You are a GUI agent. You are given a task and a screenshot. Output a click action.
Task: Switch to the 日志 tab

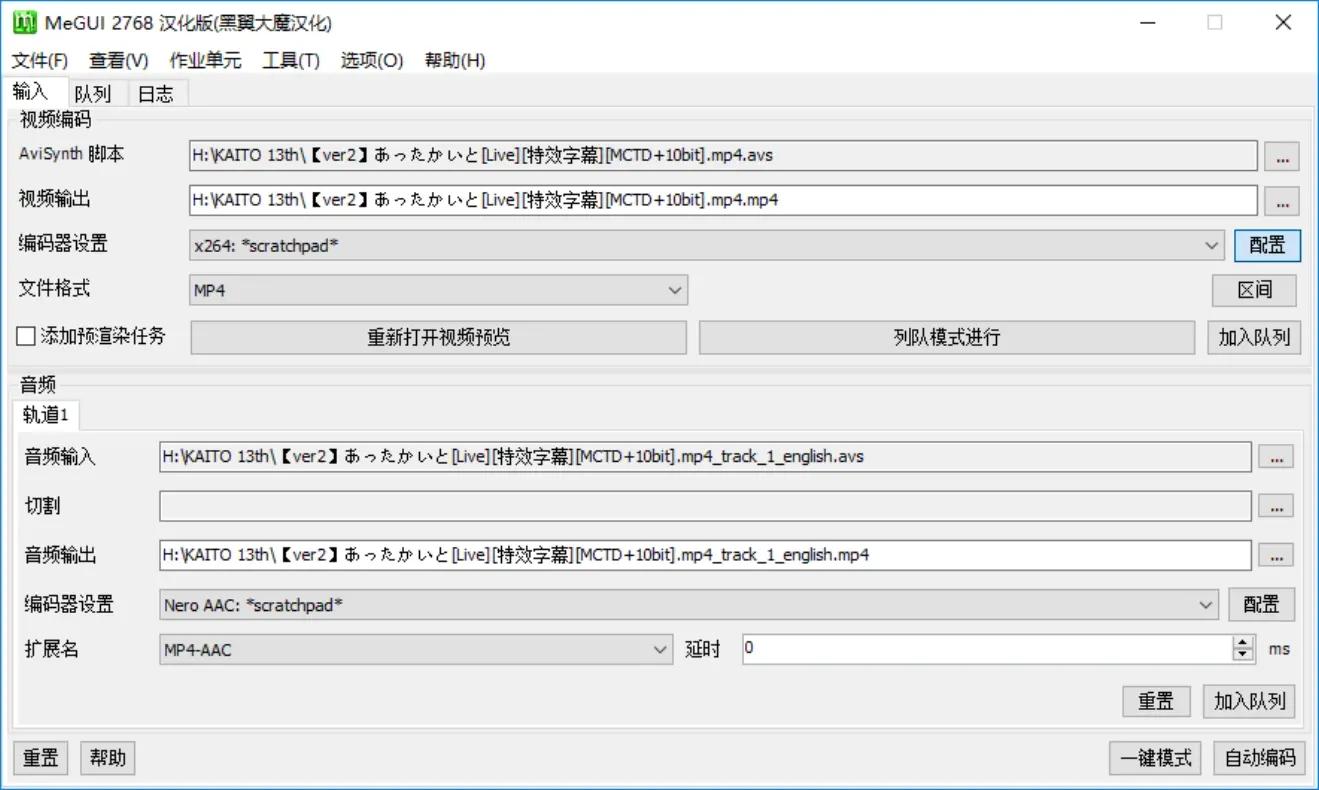point(156,93)
